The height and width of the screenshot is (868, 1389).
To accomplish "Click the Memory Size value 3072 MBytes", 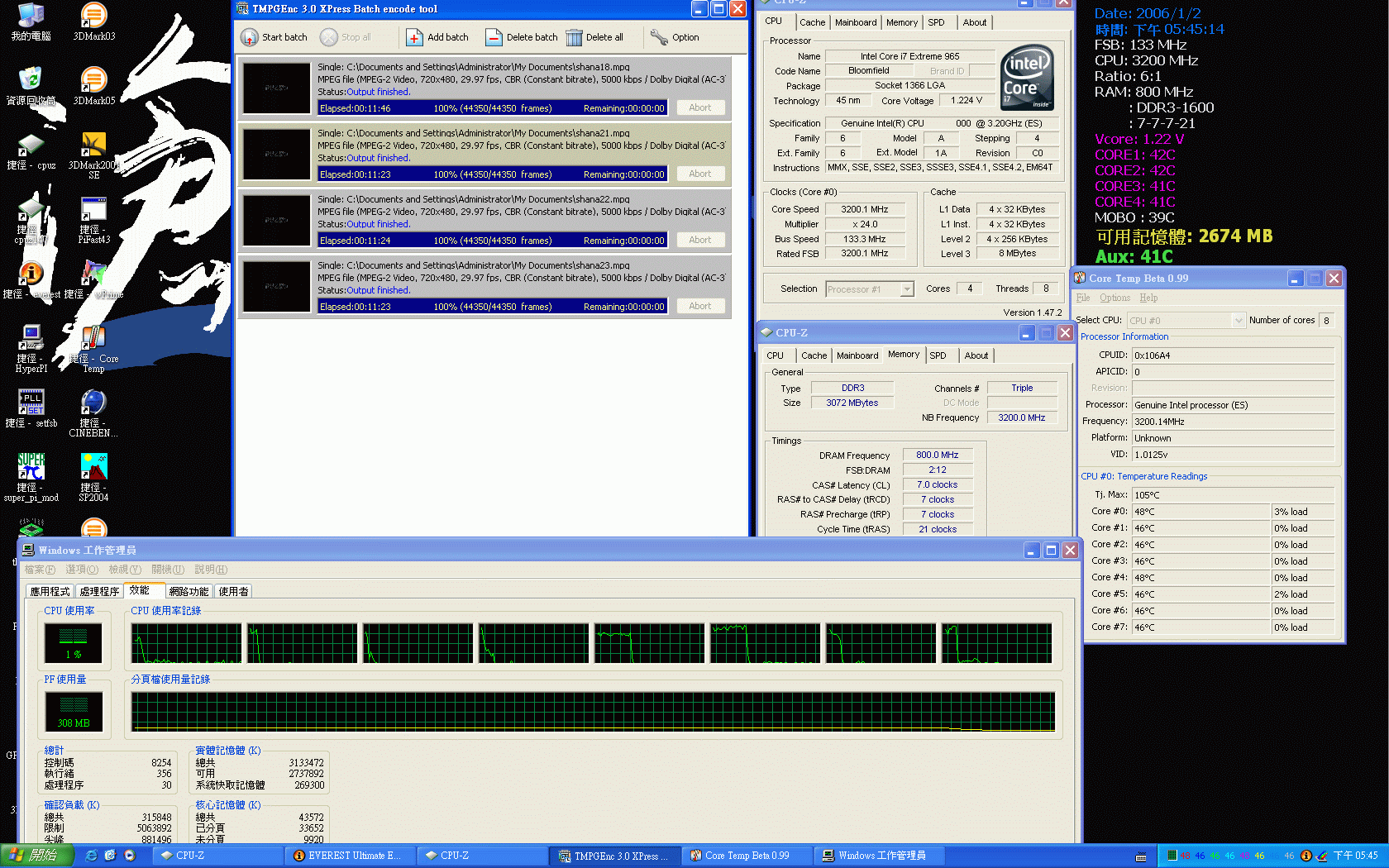I will [852, 403].
